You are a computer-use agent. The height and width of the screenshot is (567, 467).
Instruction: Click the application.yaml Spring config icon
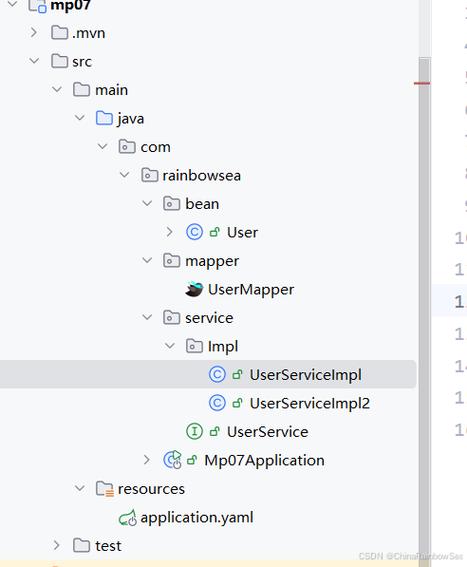[128, 517]
